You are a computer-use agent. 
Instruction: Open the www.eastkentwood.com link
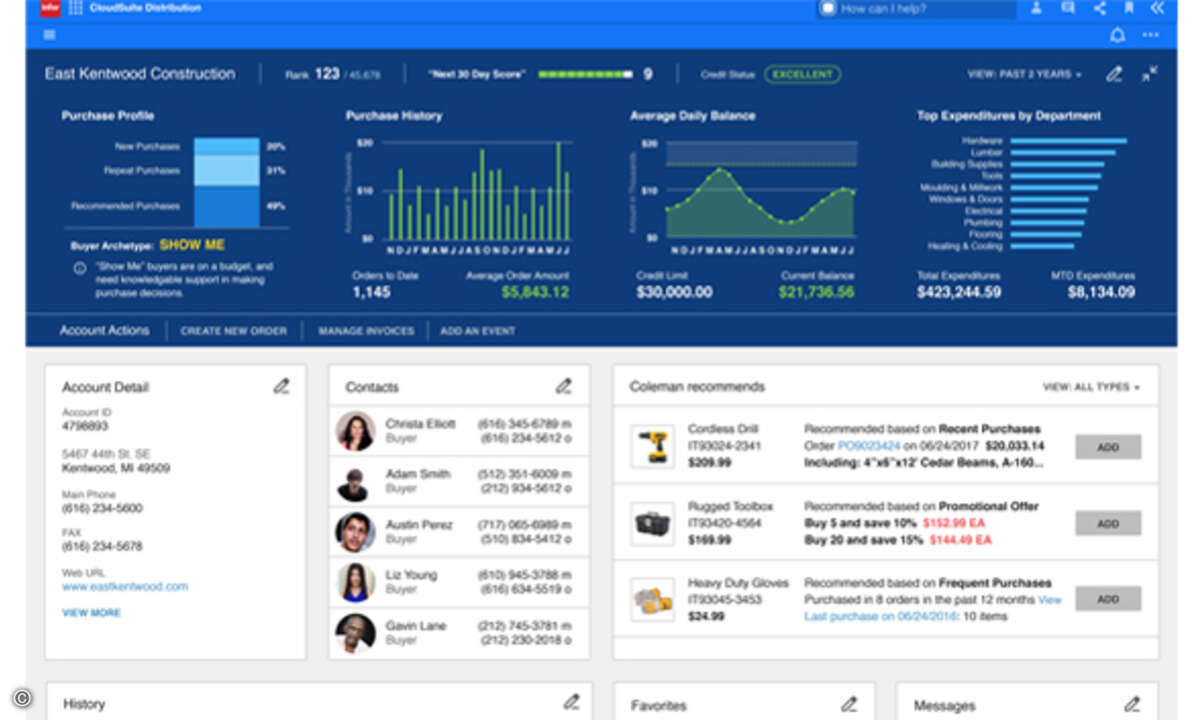(x=125, y=587)
